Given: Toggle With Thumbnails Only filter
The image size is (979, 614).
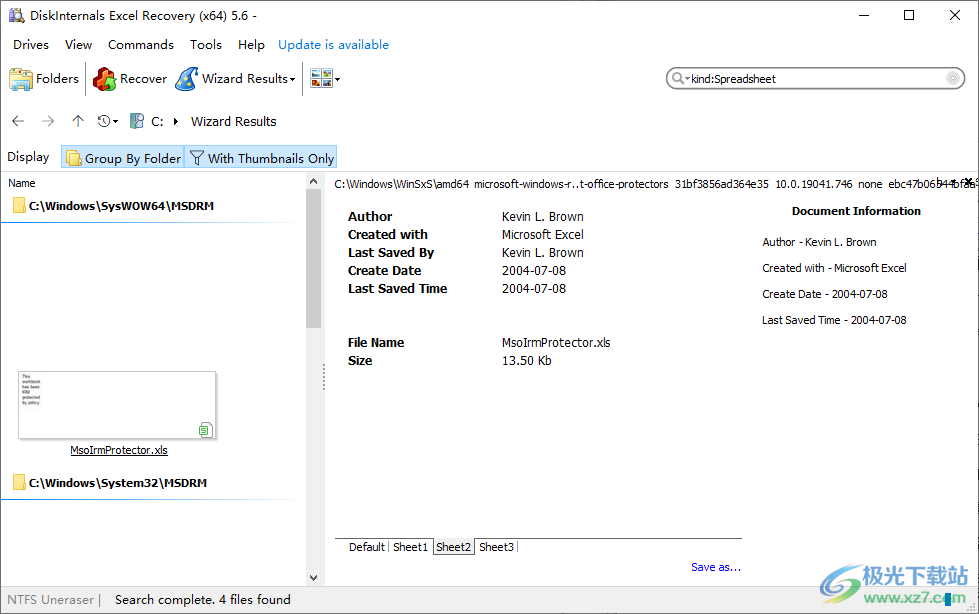Looking at the screenshot, I should pyautogui.click(x=261, y=158).
